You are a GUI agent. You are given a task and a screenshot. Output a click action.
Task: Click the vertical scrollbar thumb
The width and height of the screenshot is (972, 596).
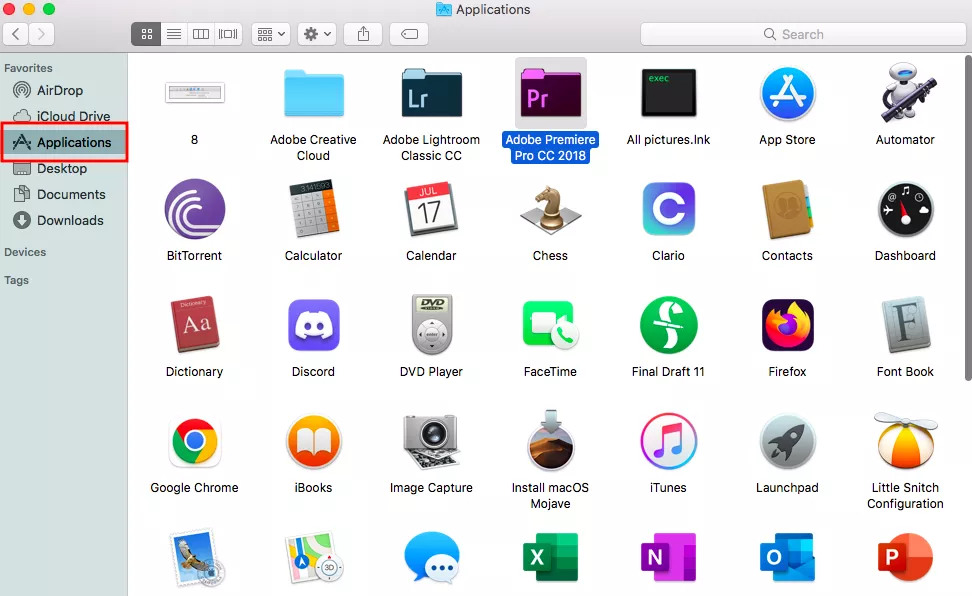point(968,217)
